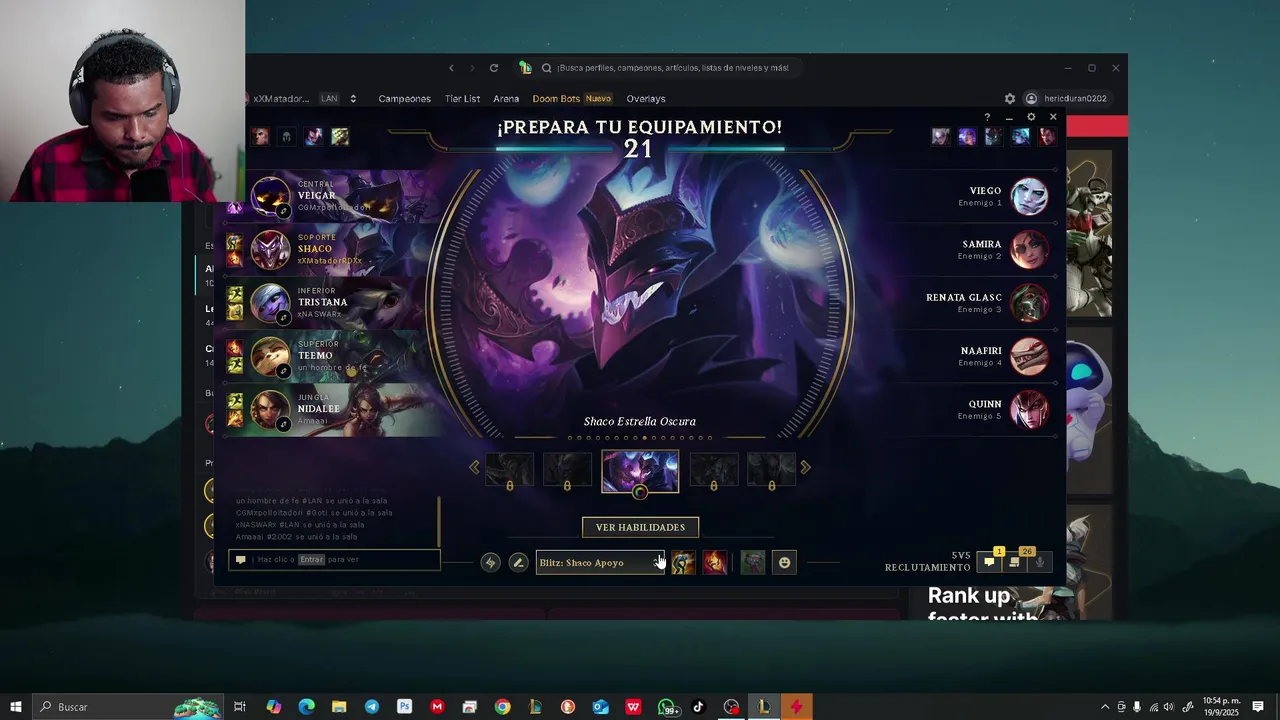This screenshot has height=720, width=1280.
Task: Open the Campeones tab in Blitz
Action: click(x=404, y=99)
